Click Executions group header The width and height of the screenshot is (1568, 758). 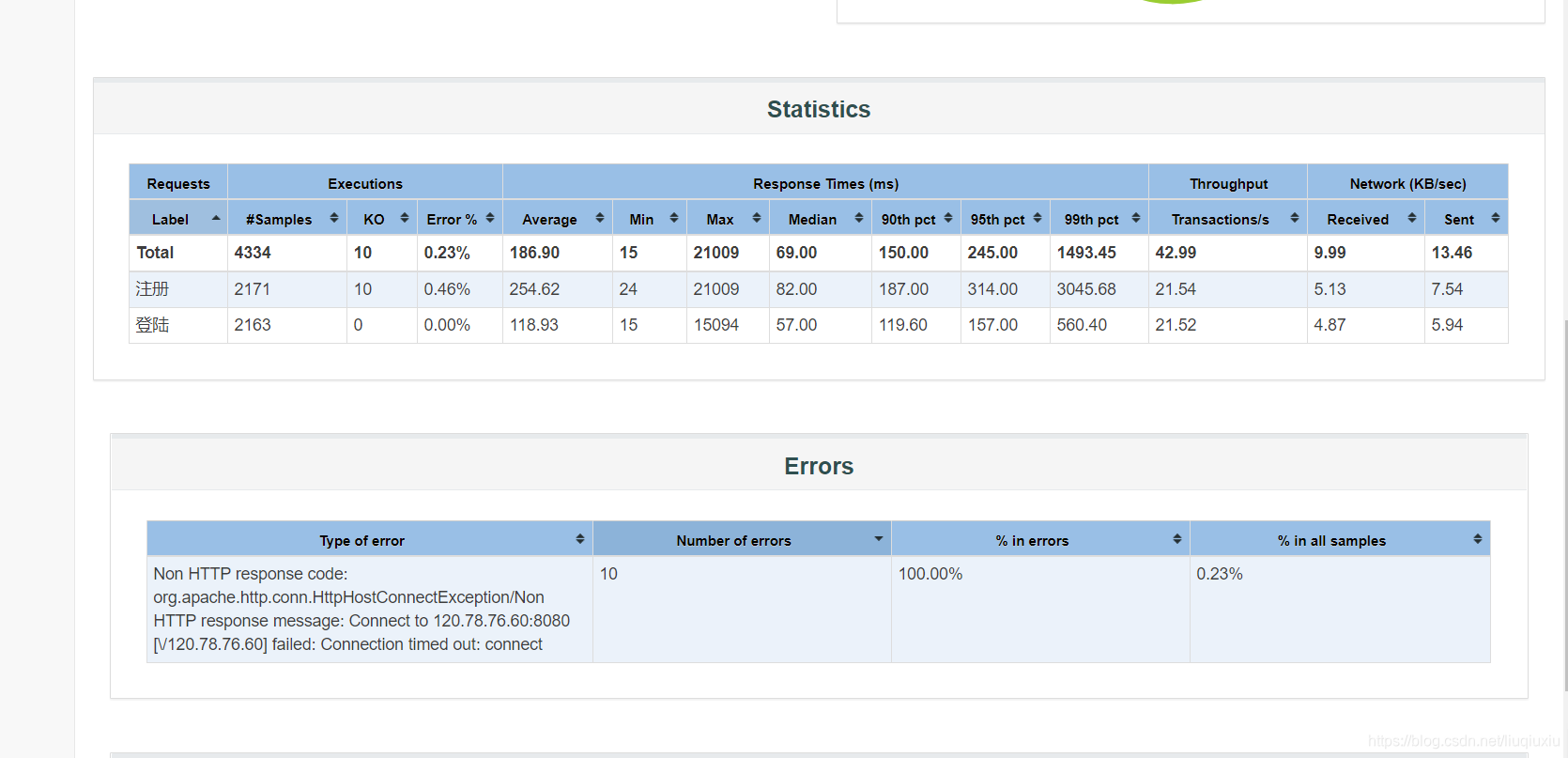[x=364, y=183]
